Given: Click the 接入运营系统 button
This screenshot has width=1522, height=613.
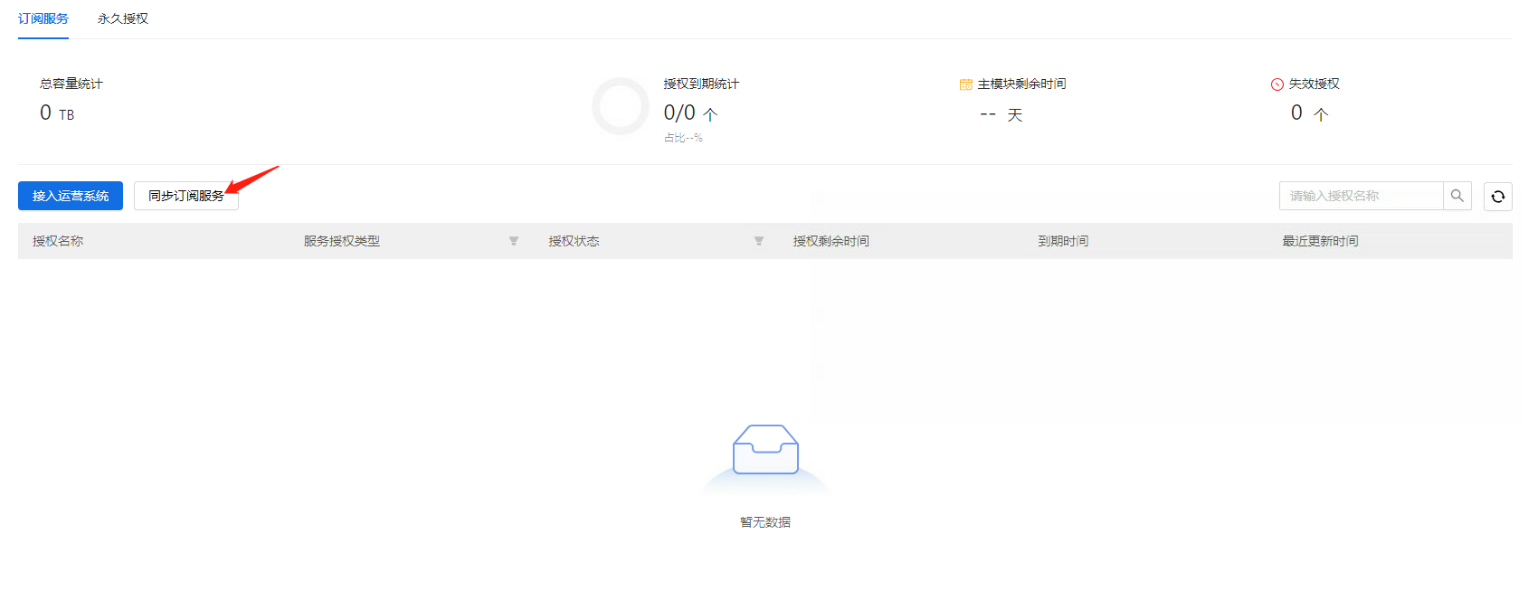Looking at the screenshot, I should [x=70, y=196].
